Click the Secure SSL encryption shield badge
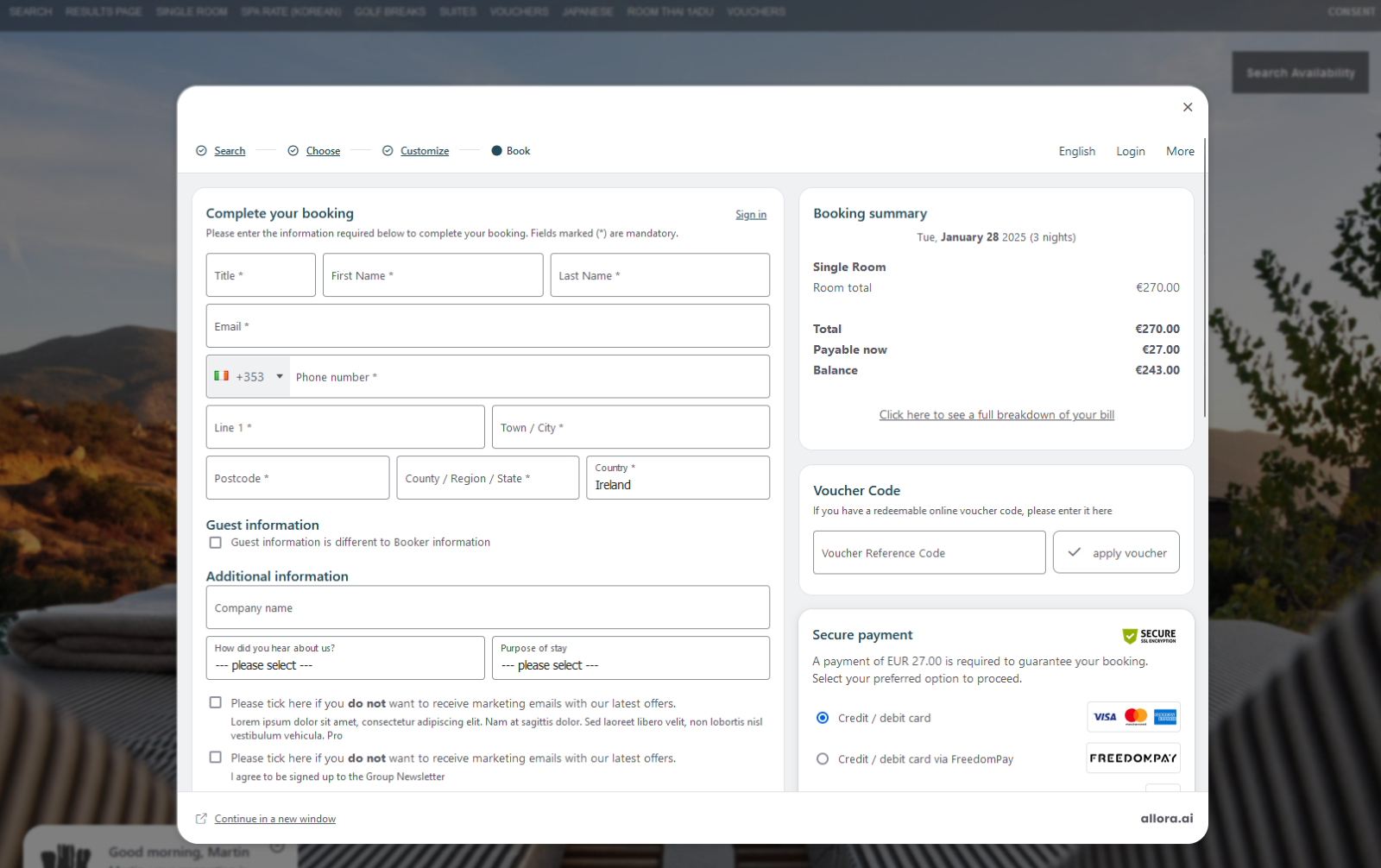1381x868 pixels. 1149,636
